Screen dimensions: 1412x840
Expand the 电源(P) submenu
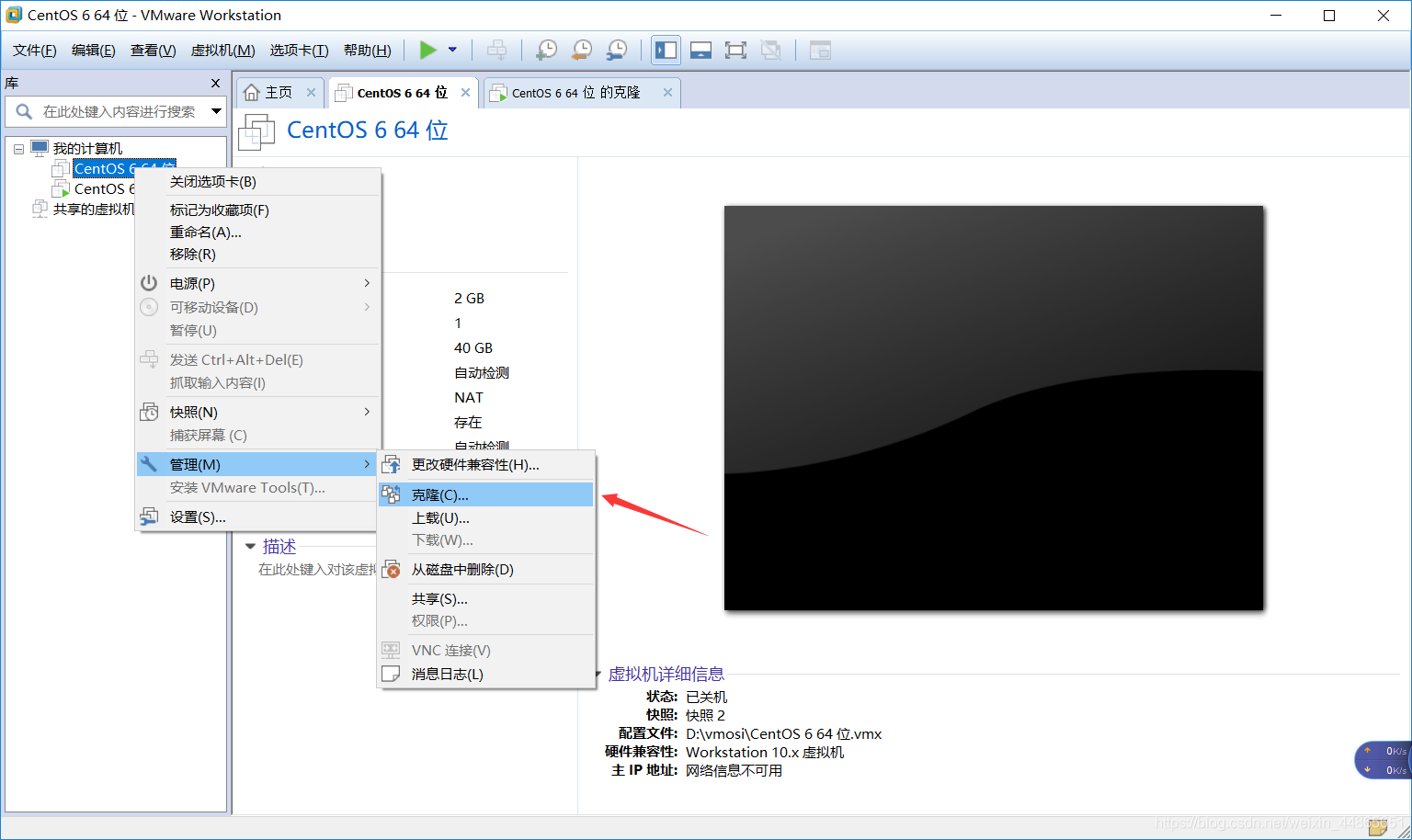(258, 283)
